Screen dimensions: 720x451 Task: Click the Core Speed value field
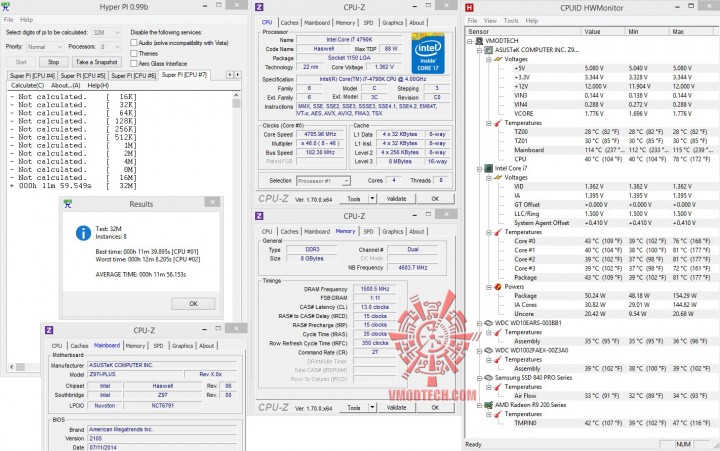click(320, 135)
